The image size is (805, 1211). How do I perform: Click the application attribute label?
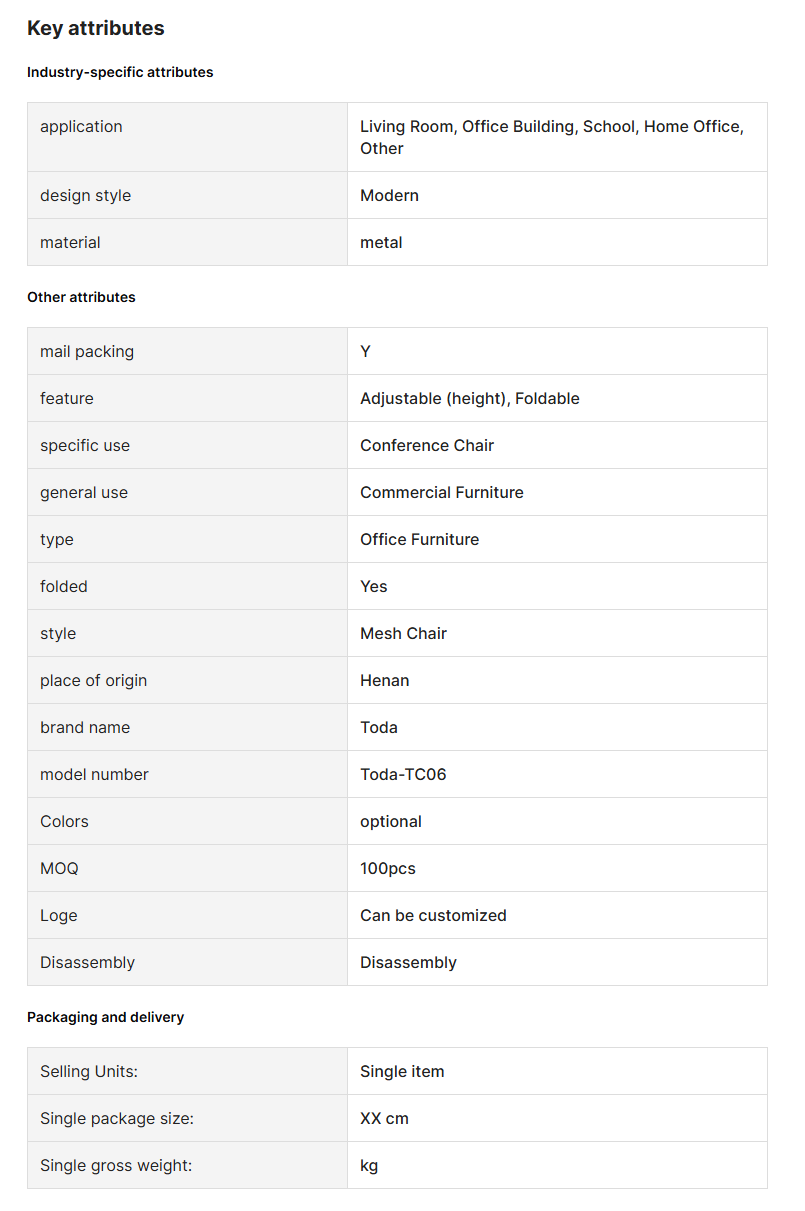tap(81, 126)
